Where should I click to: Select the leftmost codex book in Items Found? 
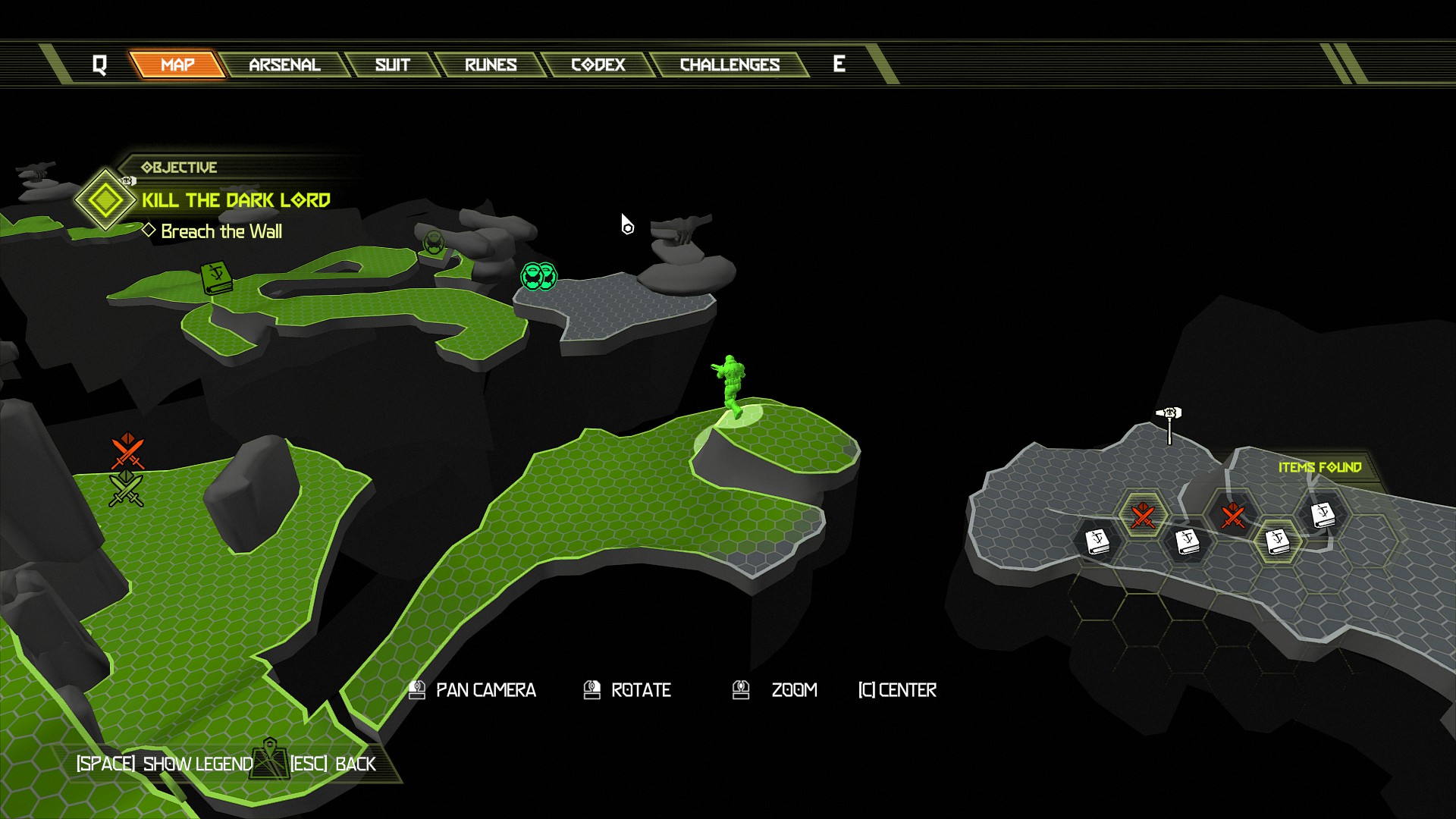[x=1097, y=541]
